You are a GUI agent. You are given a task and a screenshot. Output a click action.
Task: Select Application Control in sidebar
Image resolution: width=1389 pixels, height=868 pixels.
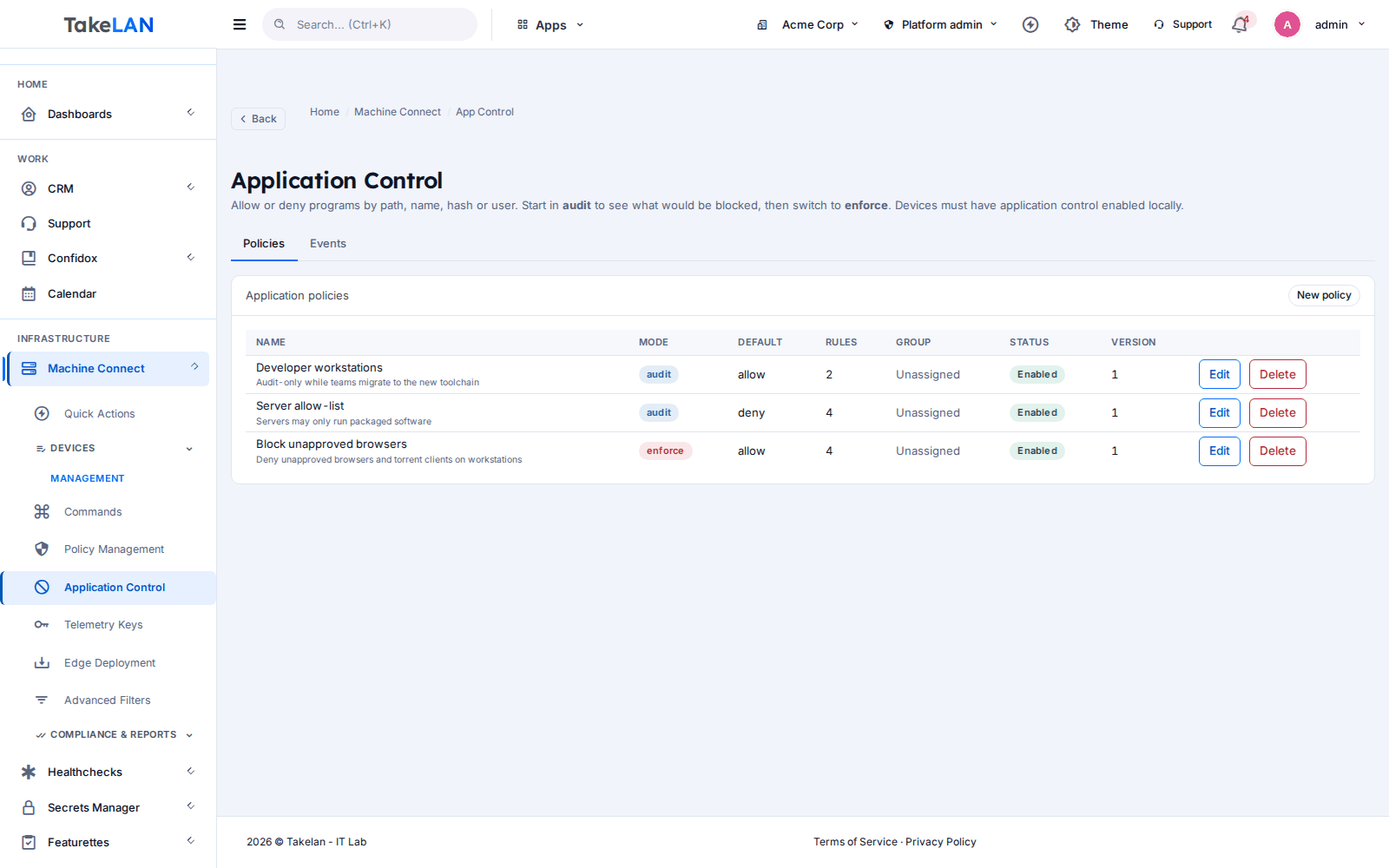tap(109, 587)
